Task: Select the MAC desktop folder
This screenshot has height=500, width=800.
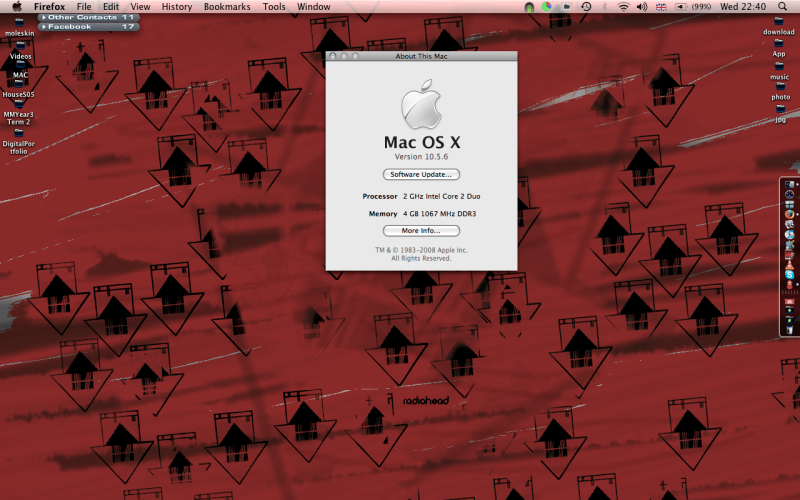Action: [20, 70]
